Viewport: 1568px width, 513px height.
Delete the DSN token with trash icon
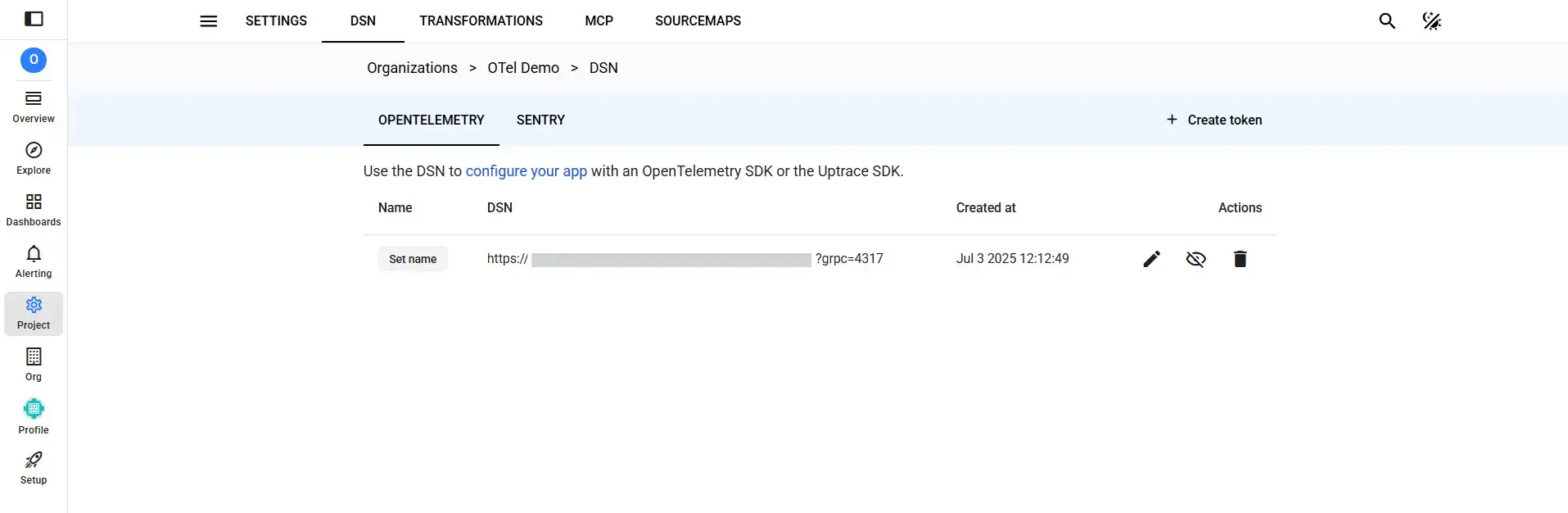point(1240,259)
